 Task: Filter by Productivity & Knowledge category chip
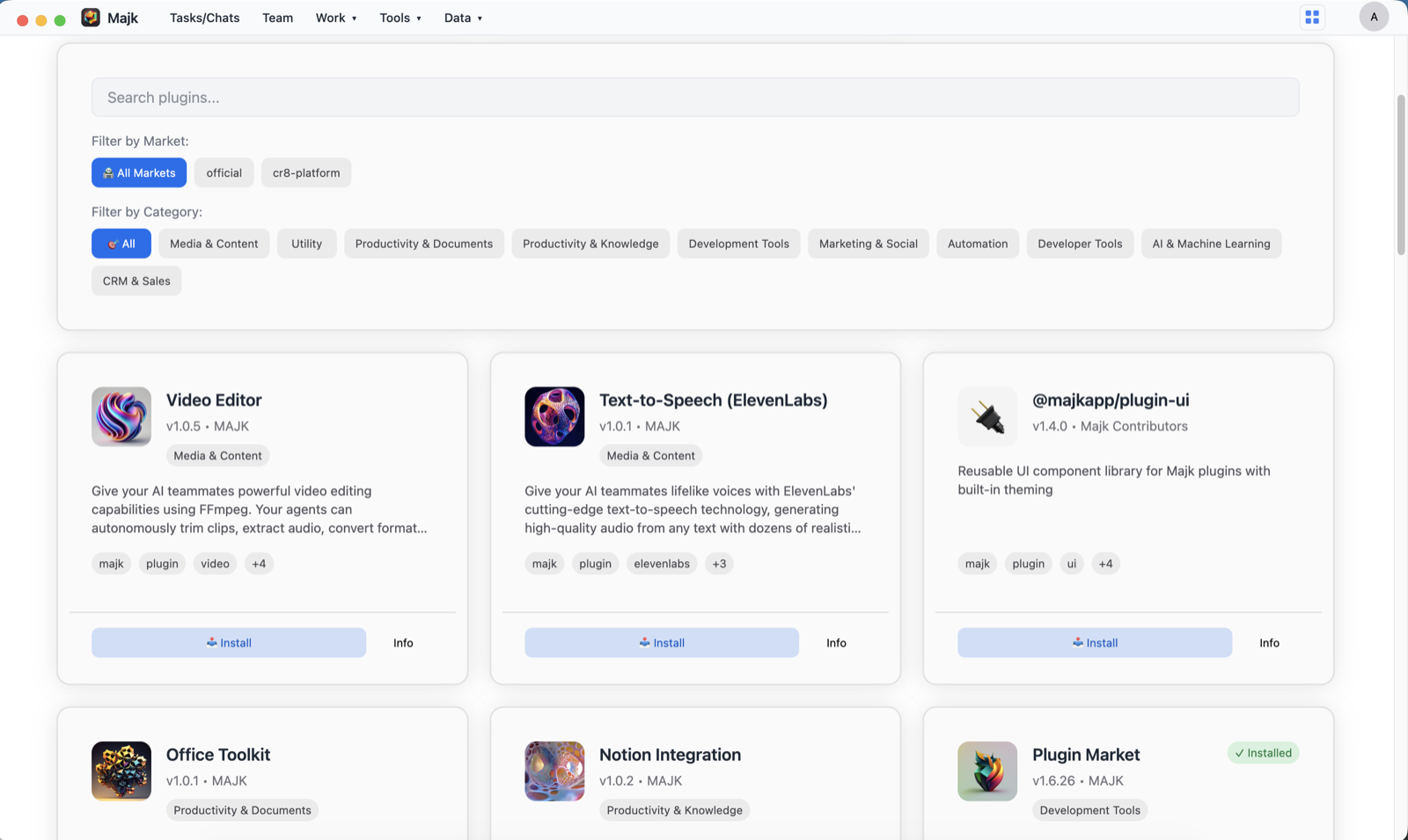[590, 244]
